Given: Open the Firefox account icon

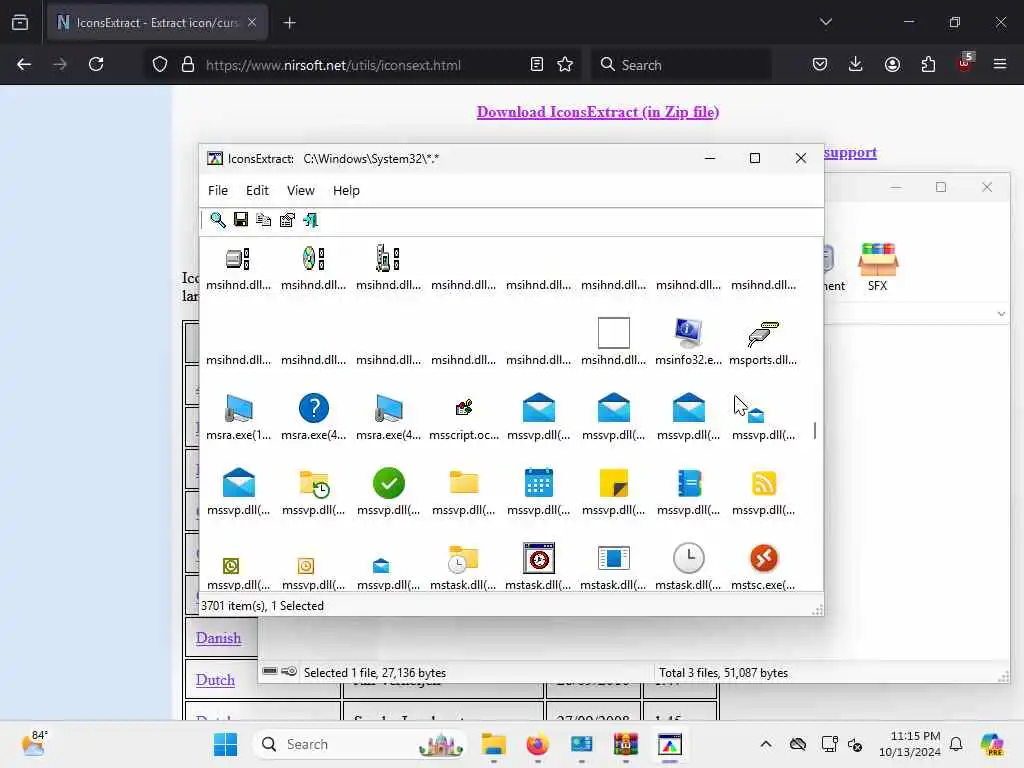Looking at the screenshot, I should [892, 64].
